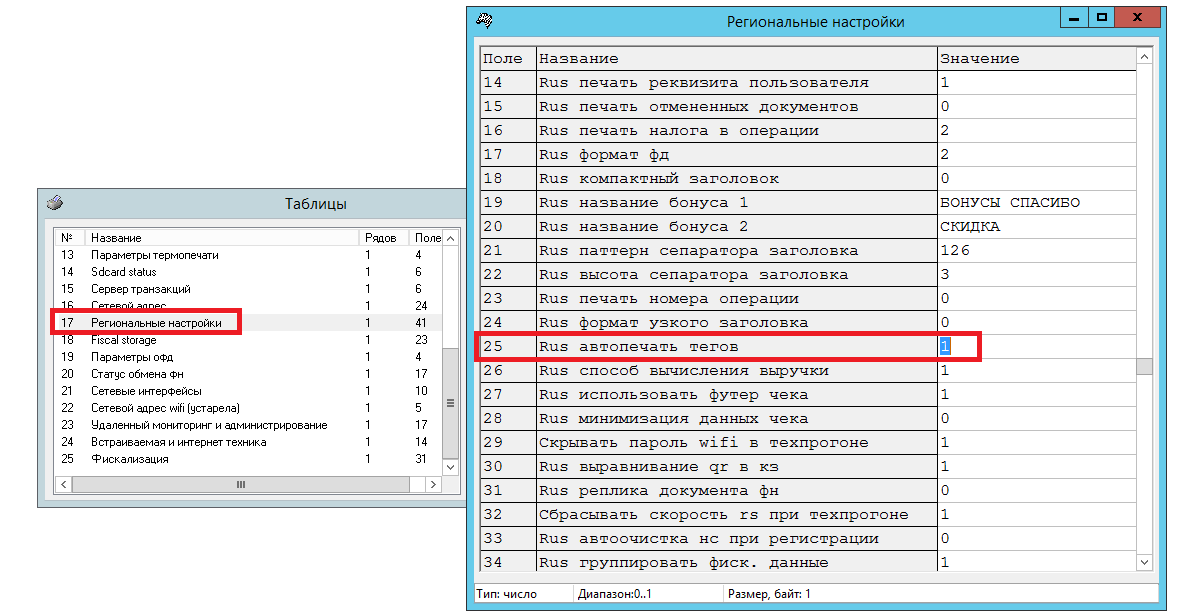Click the Таблицы window title bar icon
Viewport: 1178px width, 615px height.
point(55,203)
